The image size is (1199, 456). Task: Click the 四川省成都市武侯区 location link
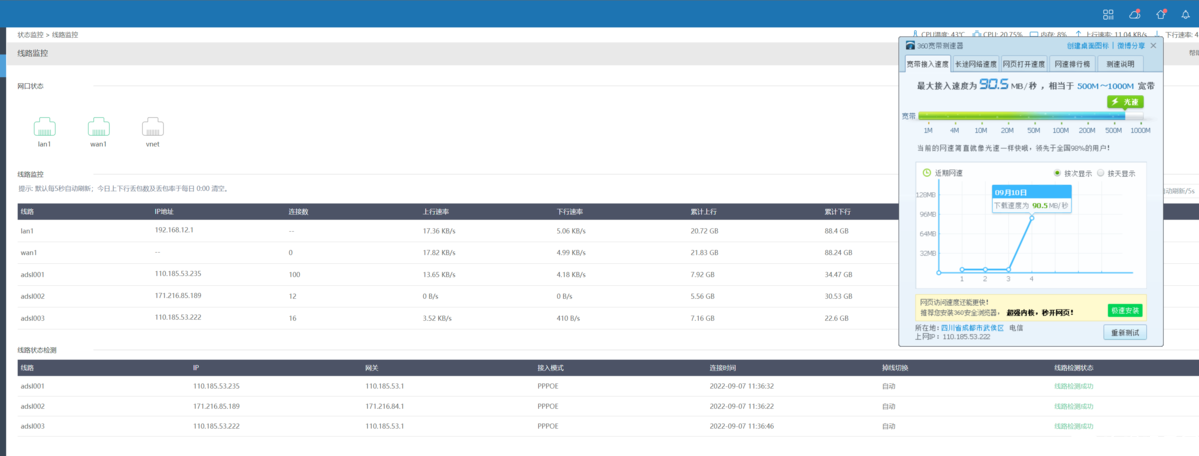(973, 327)
